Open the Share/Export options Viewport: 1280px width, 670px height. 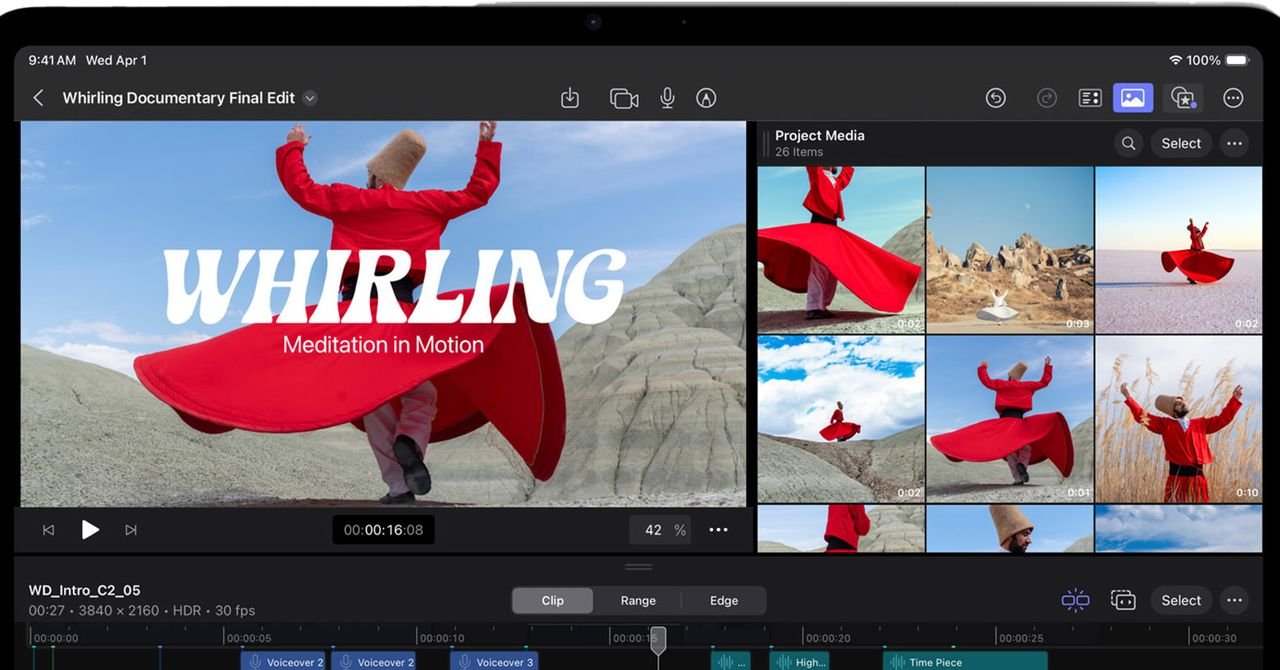(x=570, y=97)
